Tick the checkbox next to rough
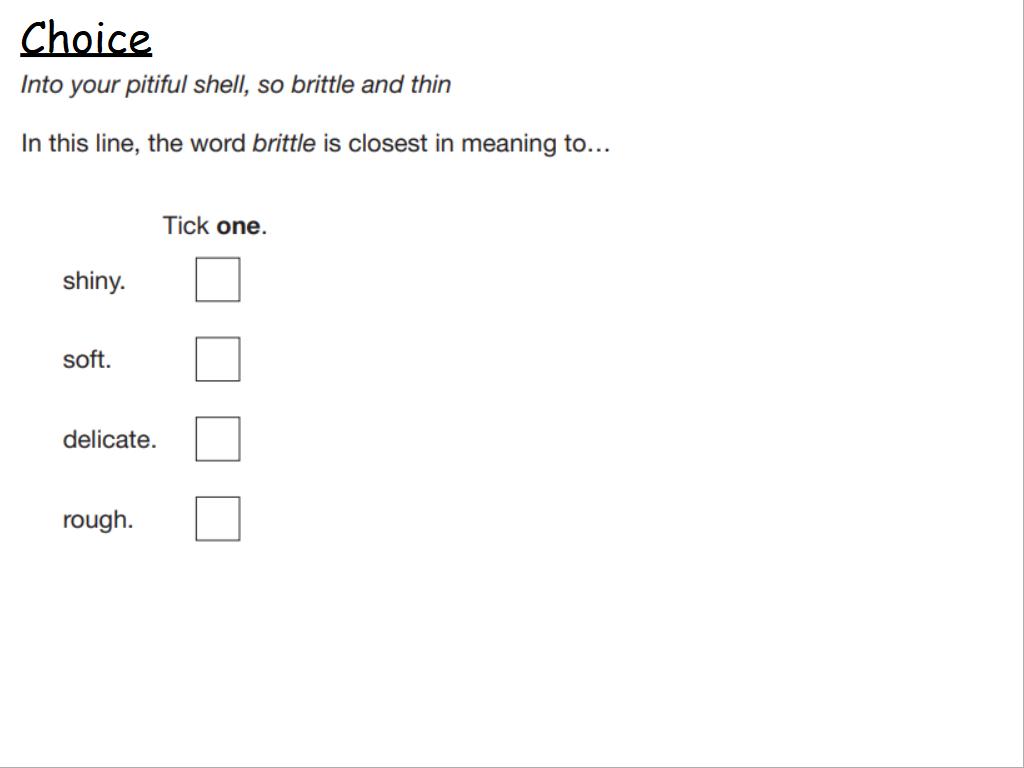This screenshot has width=1024, height=768. (x=218, y=519)
